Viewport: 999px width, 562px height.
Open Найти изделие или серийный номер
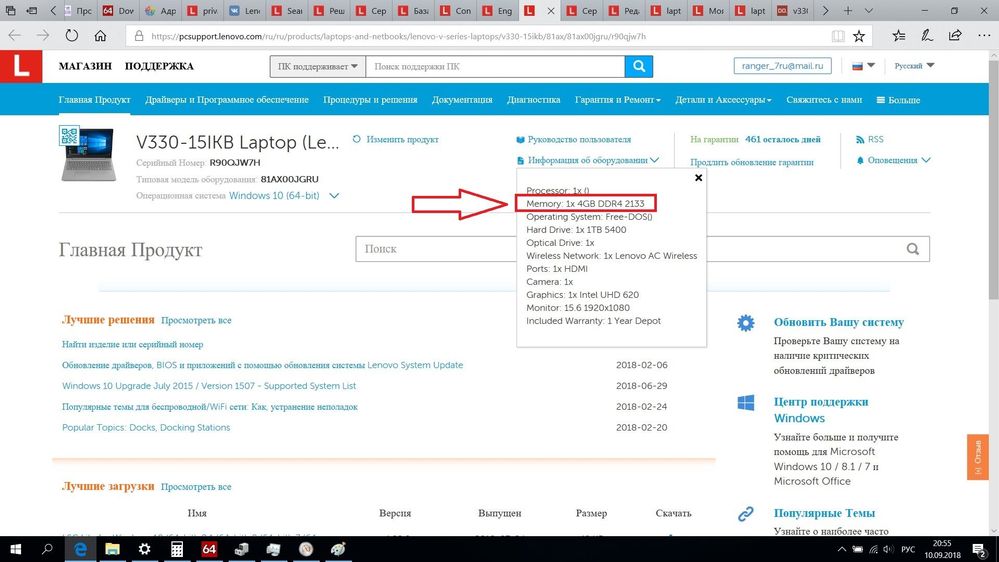click(x=133, y=344)
